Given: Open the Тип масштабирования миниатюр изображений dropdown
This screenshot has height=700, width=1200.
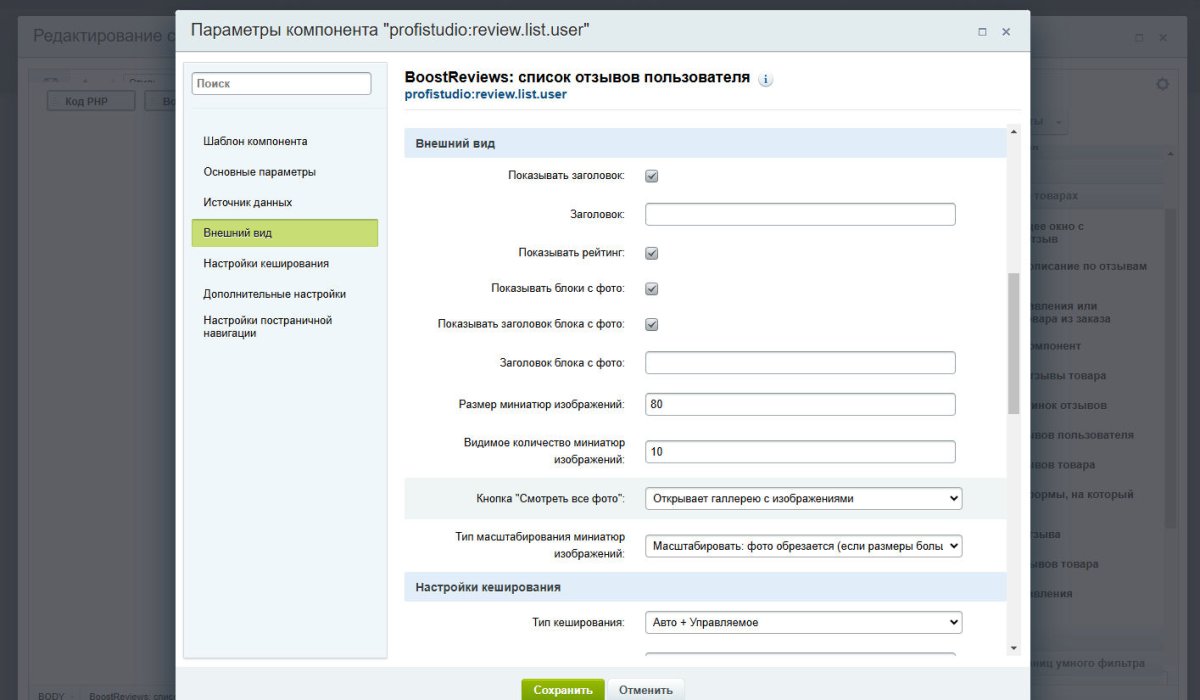Looking at the screenshot, I should pos(803,545).
